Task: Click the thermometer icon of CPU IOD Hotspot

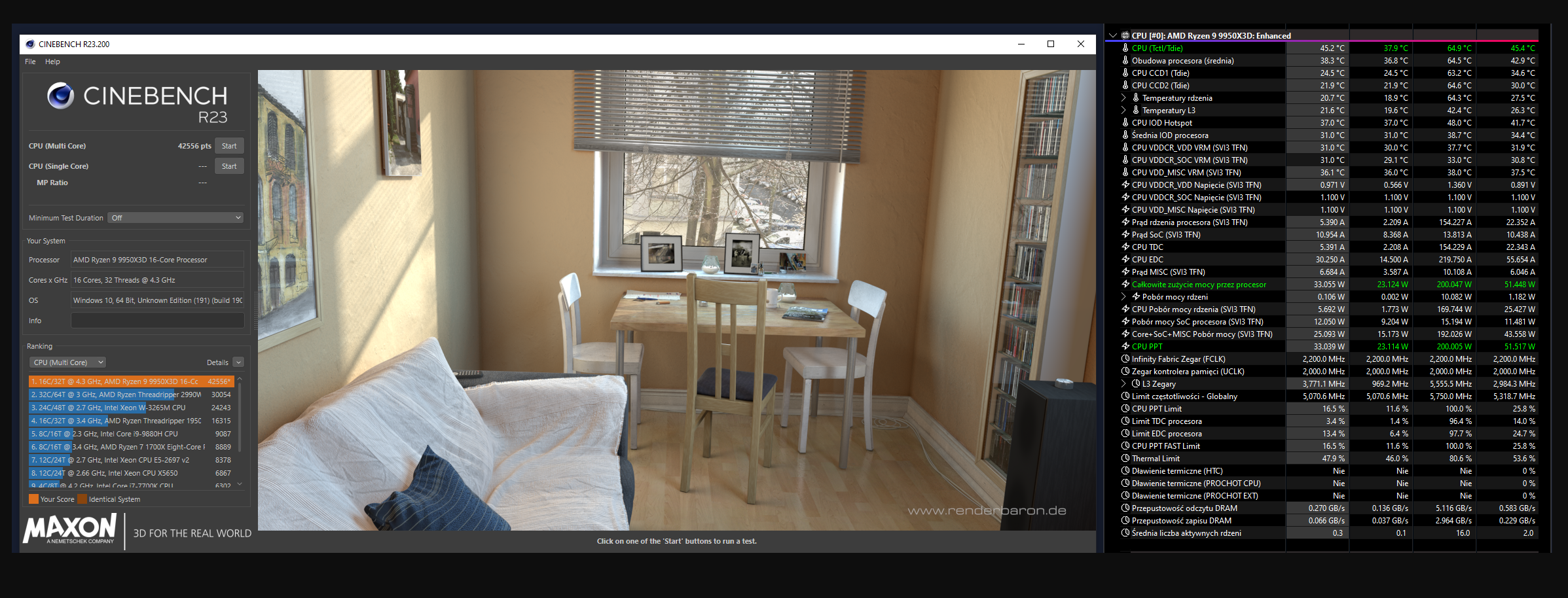Action: 1125,122
